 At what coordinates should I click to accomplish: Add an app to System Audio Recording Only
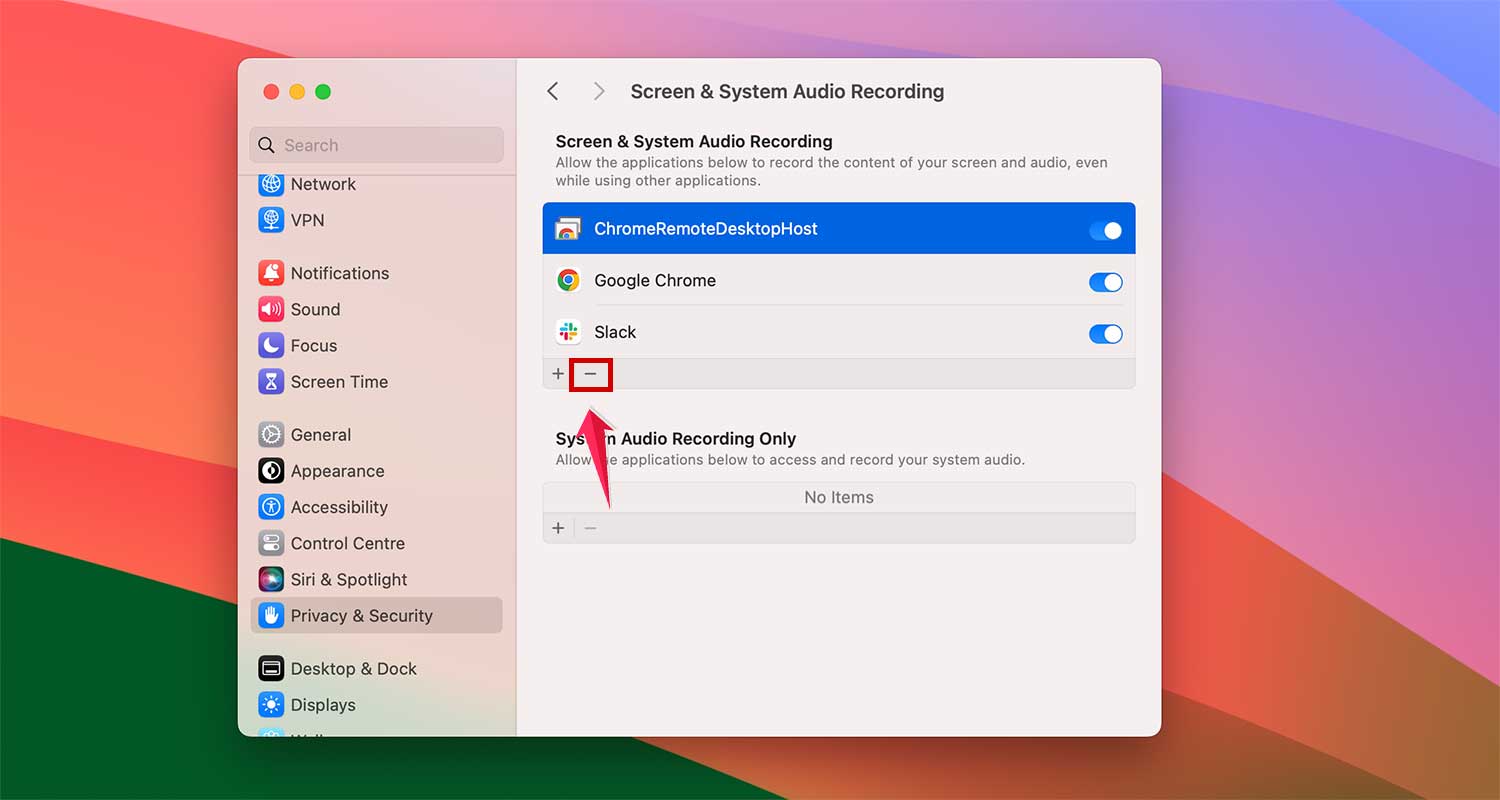point(558,527)
